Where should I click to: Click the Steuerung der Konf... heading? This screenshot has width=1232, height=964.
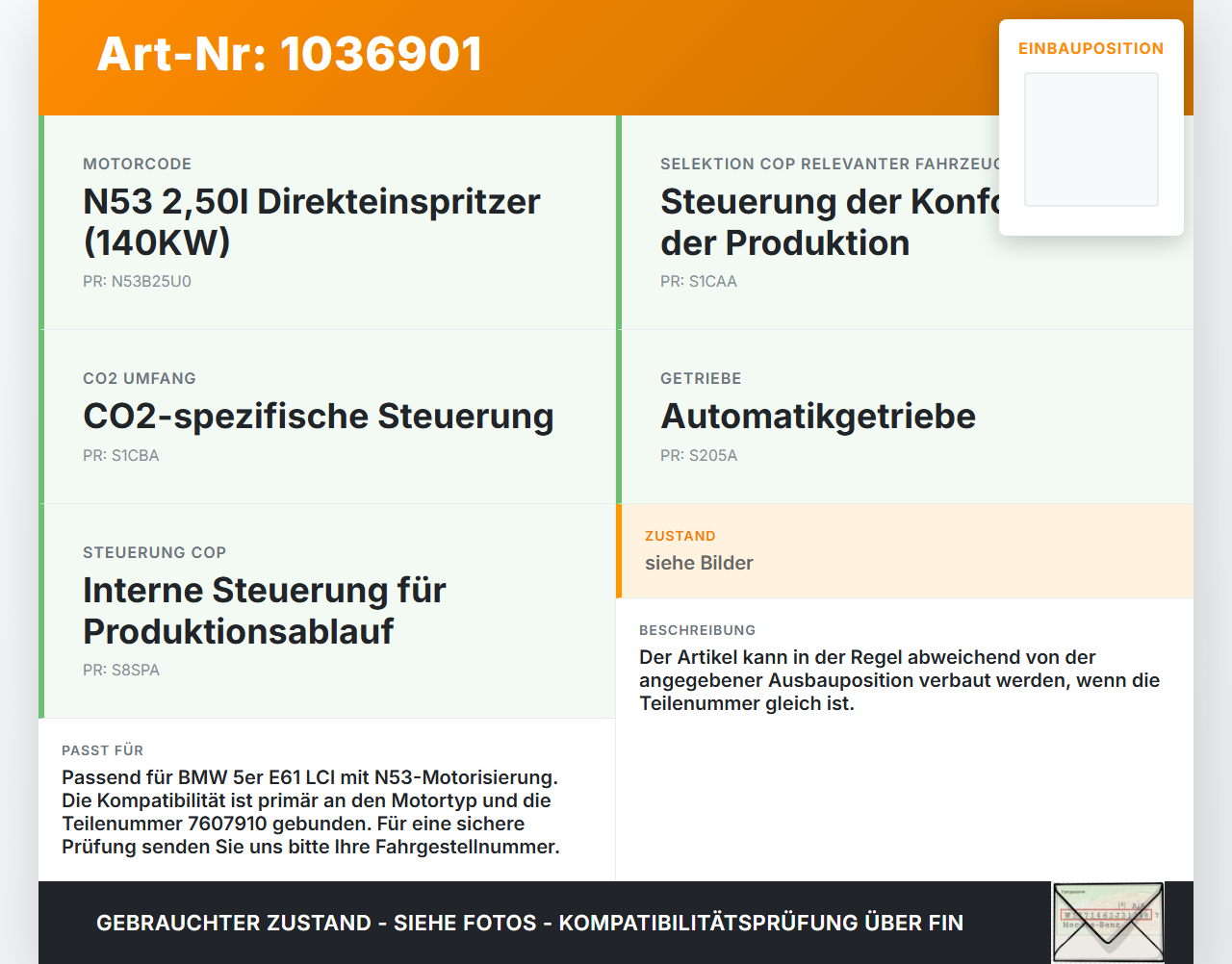coord(830,221)
